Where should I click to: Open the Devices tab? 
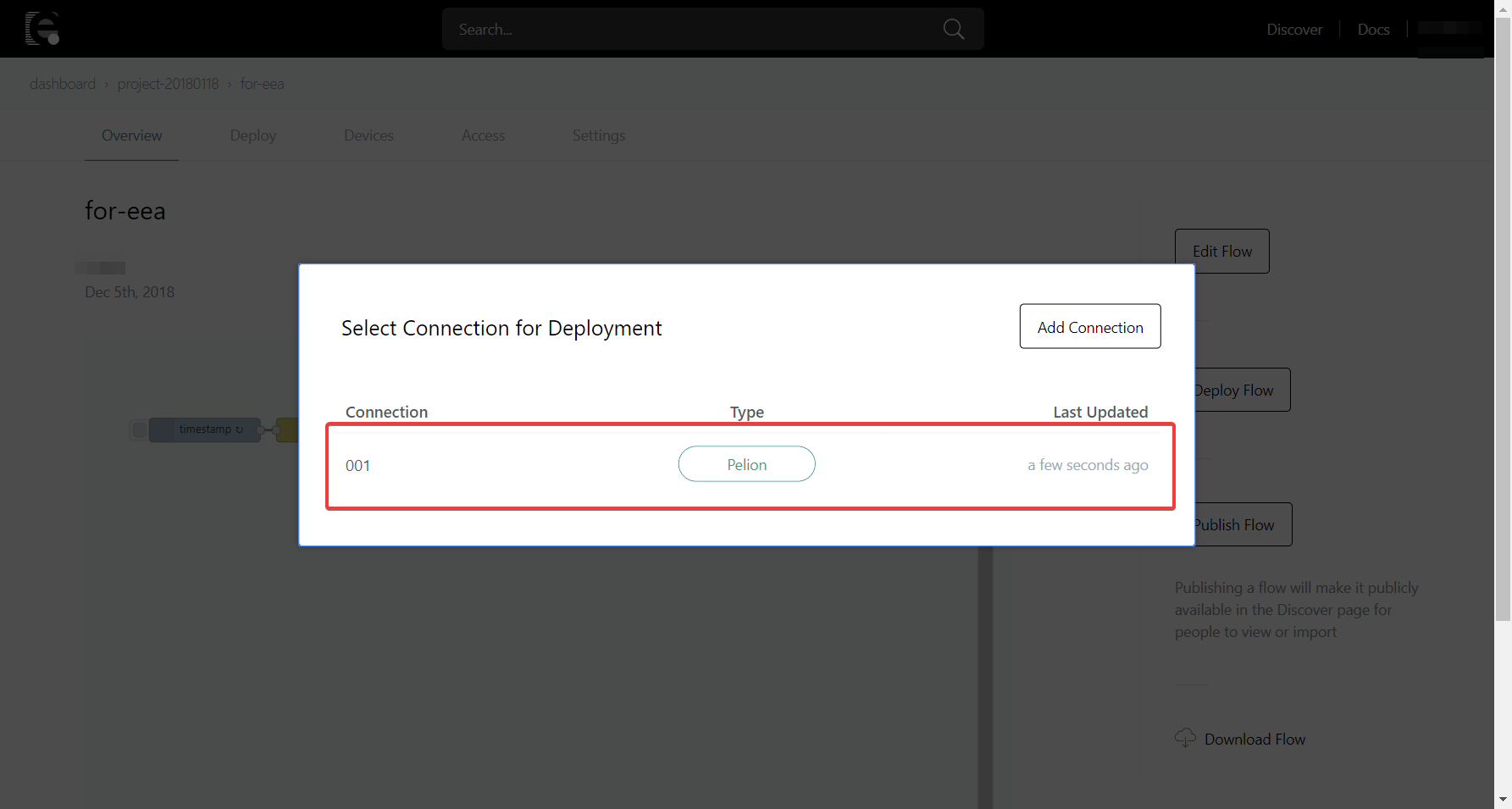[x=368, y=135]
